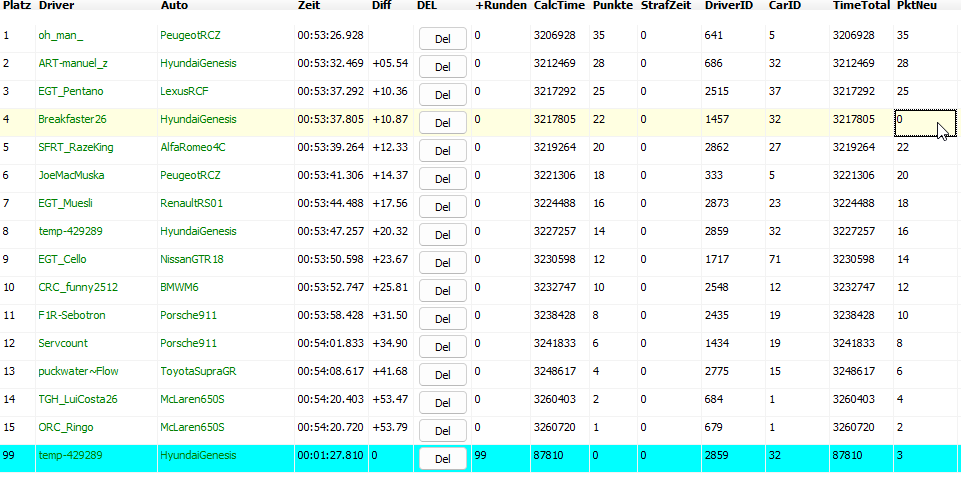This screenshot has height=480, width=961.
Task: Click Del button for ORC_Ringo
Action: pyautogui.click(x=442, y=431)
